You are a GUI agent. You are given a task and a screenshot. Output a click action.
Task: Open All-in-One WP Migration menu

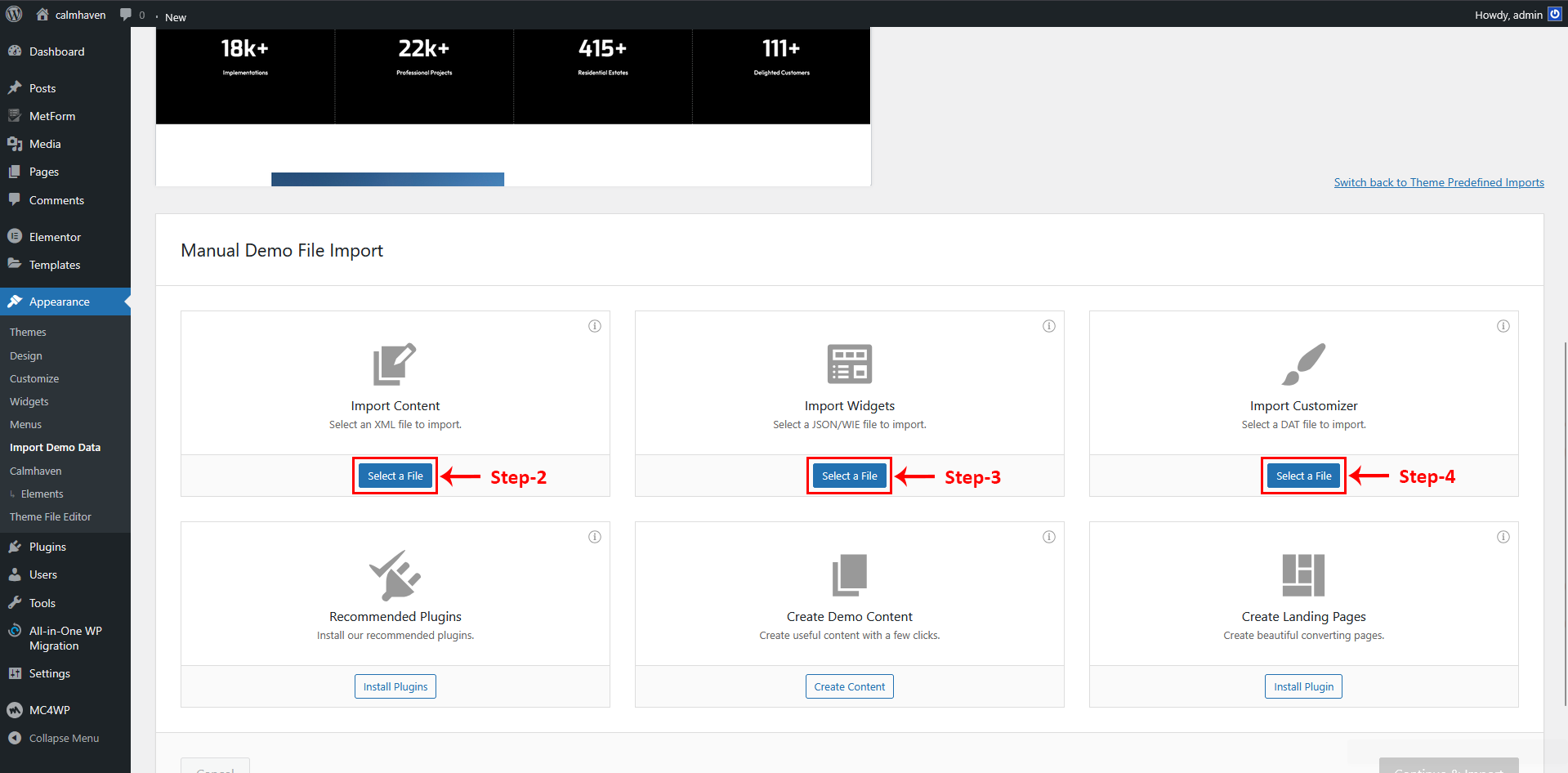click(65, 638)
